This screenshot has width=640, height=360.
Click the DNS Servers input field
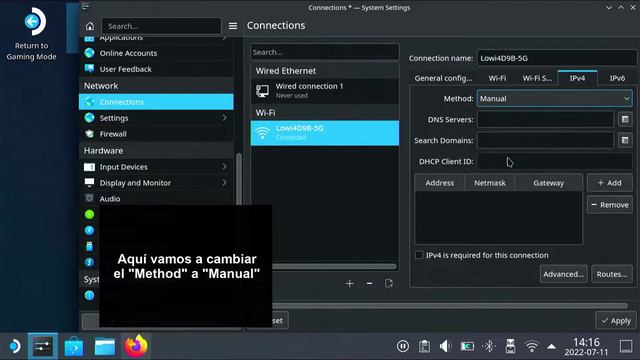(x=545, y=120)
